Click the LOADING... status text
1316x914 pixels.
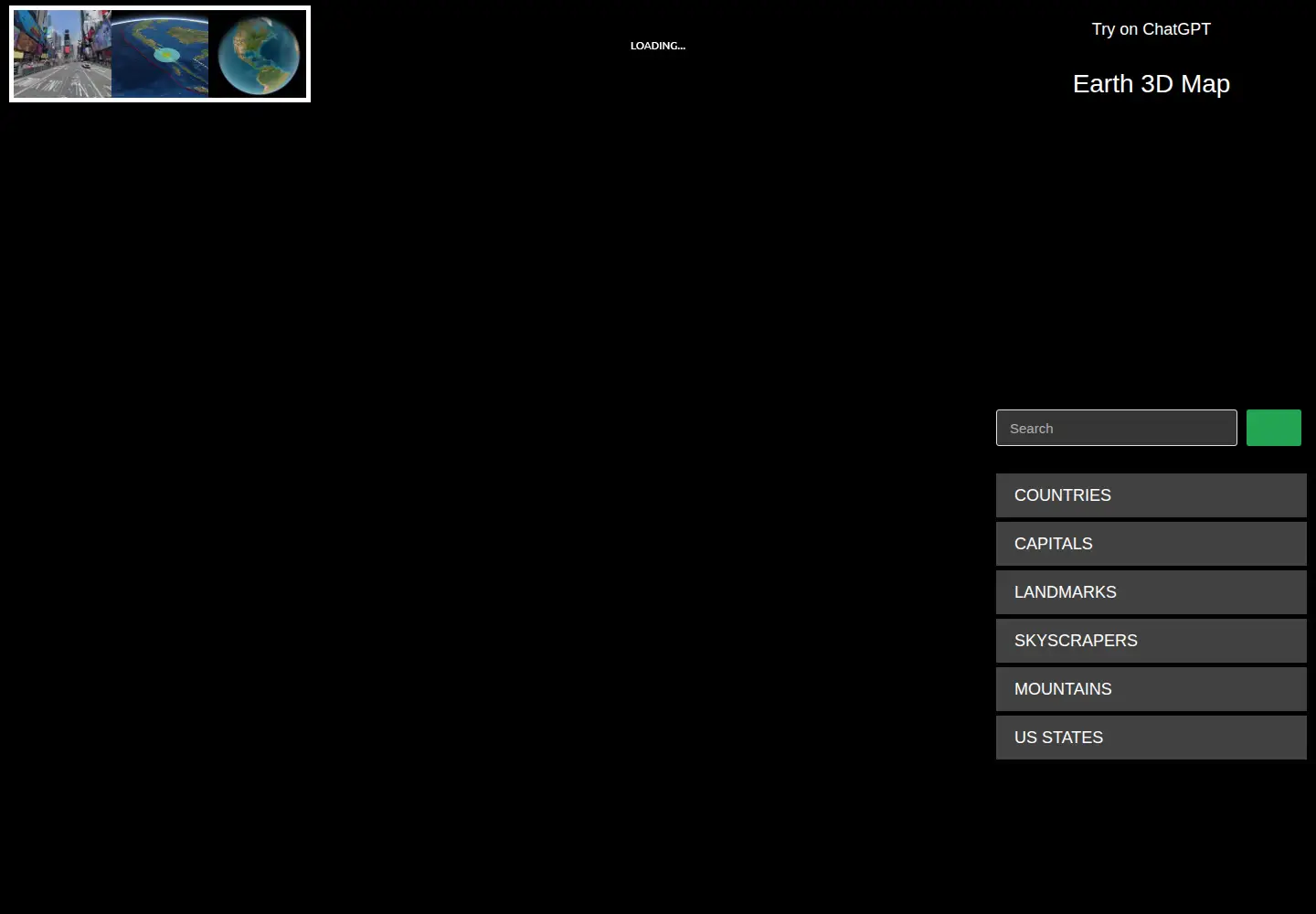click(x=658, y=46)
